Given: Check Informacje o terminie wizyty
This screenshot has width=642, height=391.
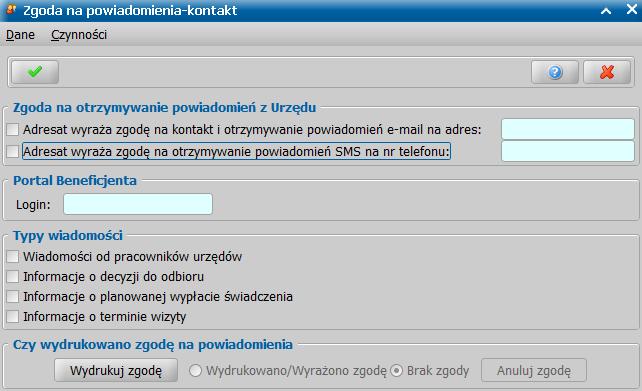Looking at the screenshot, I should [x=13, y=316].
